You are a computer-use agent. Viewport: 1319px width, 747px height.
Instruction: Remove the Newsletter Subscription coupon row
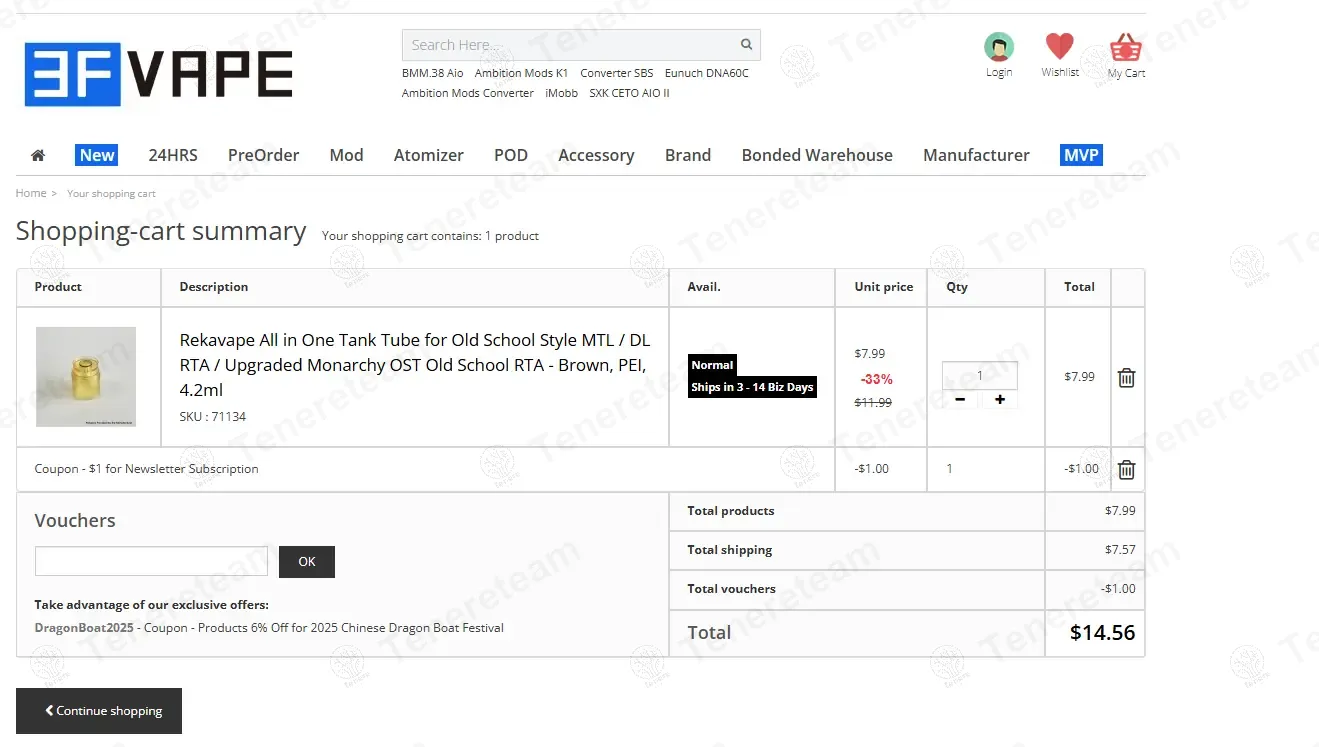pyautogui.click(x=1126, y=470)
